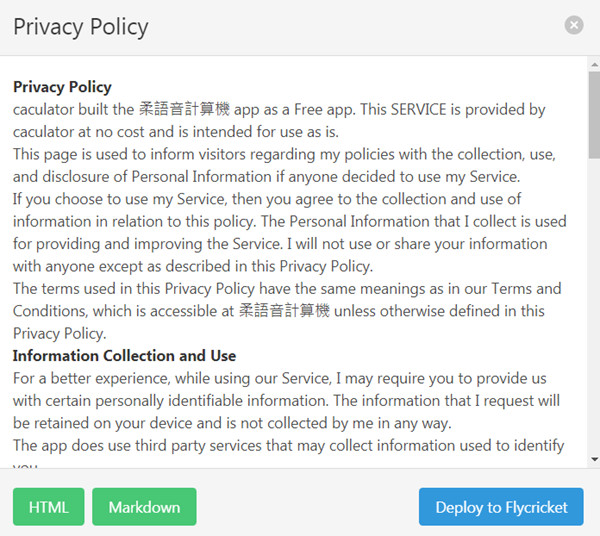This screenshot has width=600, height=536.
Task: Click the dialog title Privacy Policy
Action: (80, 27)
